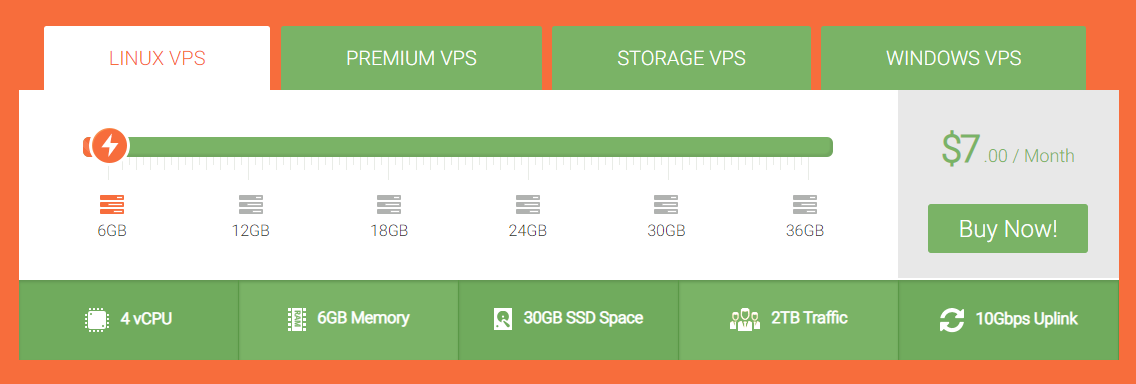Viewport: 1136px width, 384px height.
Task: Click the vCPU chip icon
Action: [x=96, y=320]
